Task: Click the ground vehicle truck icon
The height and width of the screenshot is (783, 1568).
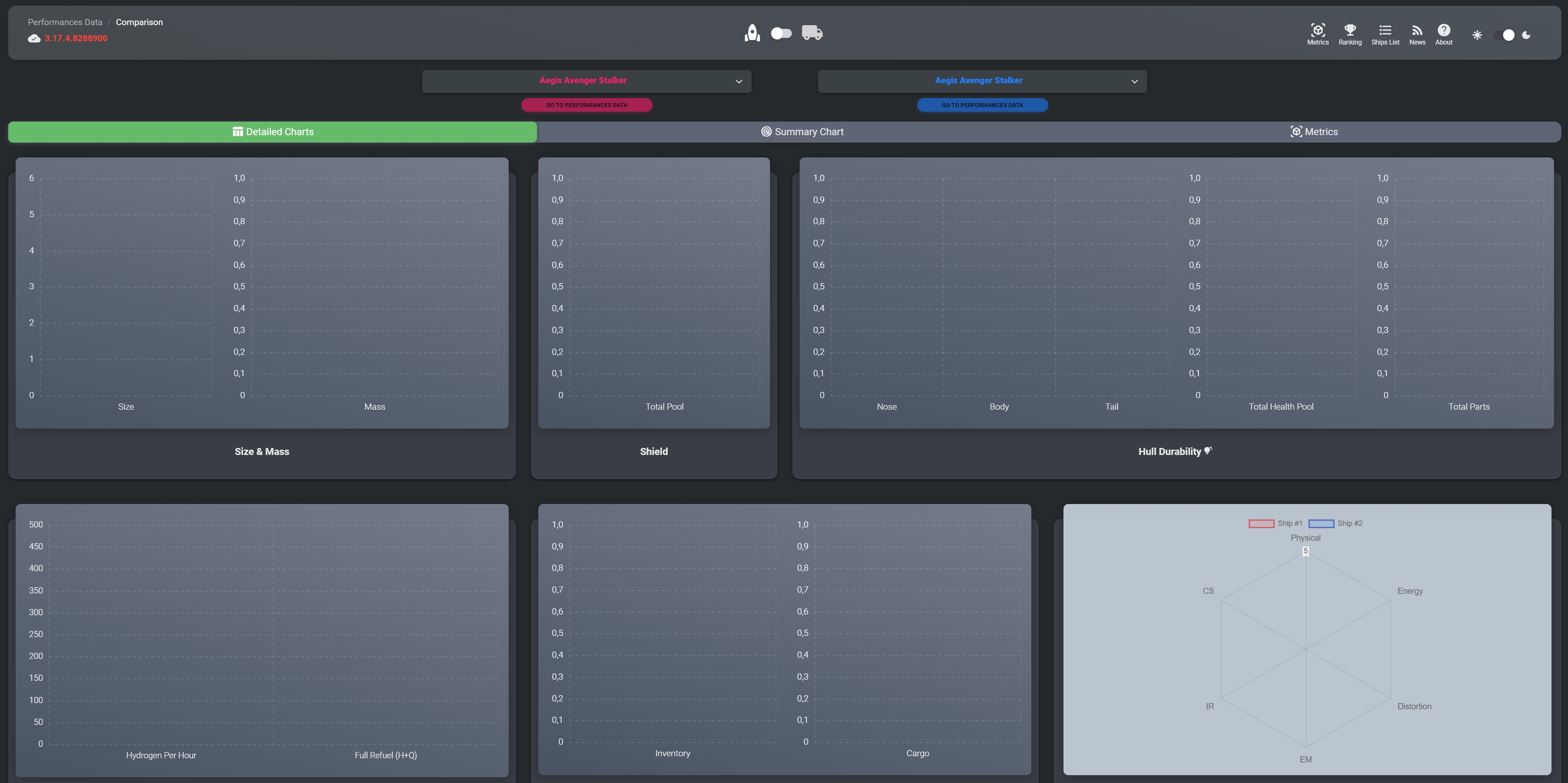Action: pyautogui.click(x=811, y=33)
